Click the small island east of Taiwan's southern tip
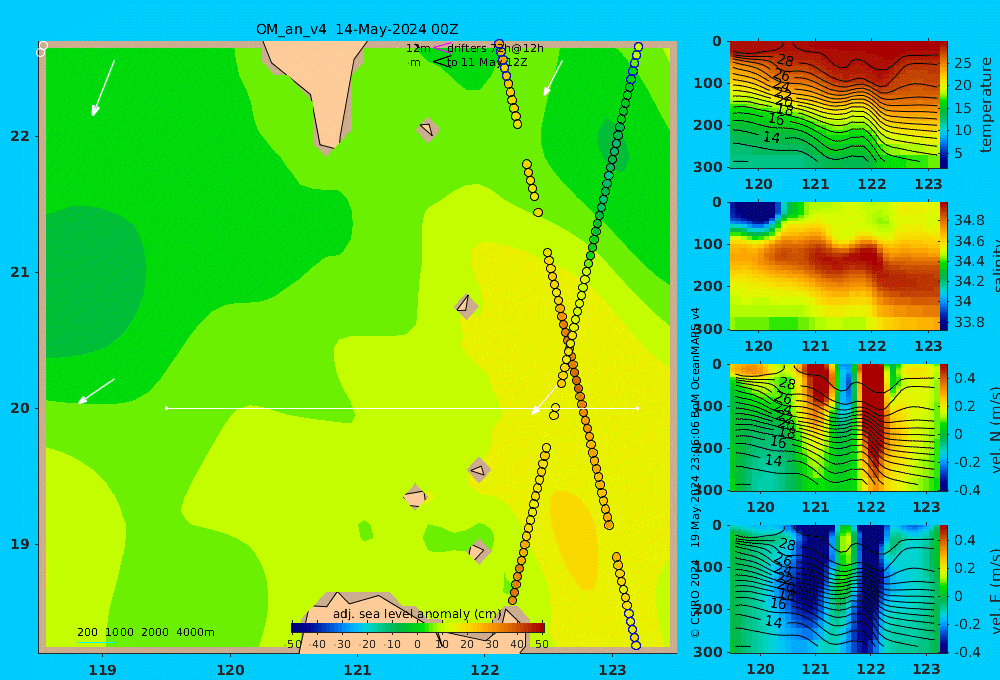The width and height of the screenshot is (1000, 680). 428,129
